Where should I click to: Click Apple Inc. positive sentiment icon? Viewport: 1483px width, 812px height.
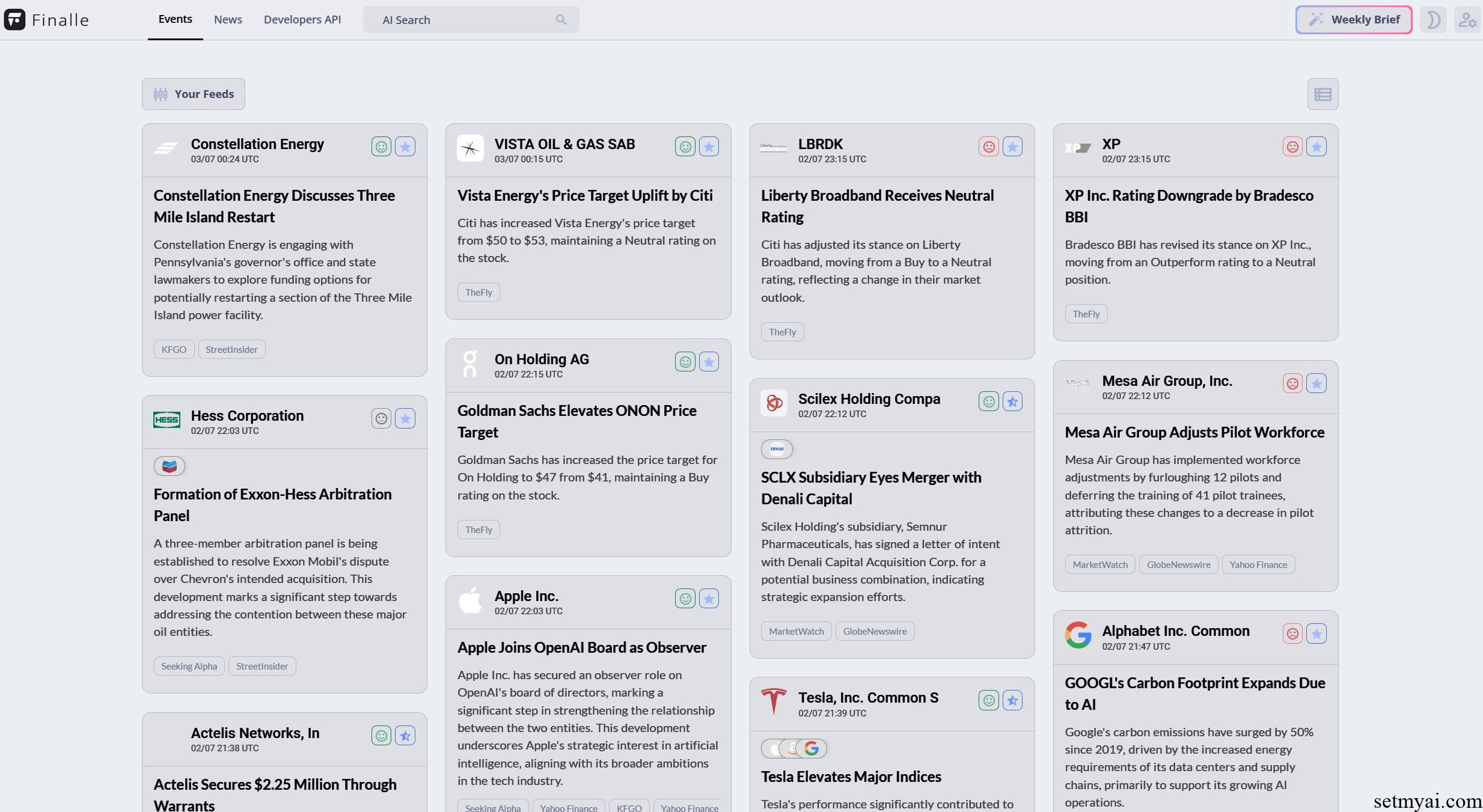(x=685, y=599)
